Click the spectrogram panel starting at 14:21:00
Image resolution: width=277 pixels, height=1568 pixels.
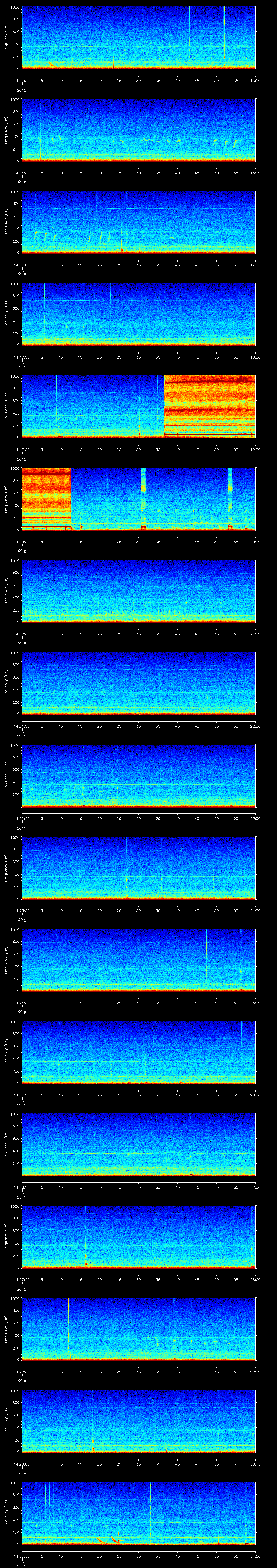[x=139, y=683]
